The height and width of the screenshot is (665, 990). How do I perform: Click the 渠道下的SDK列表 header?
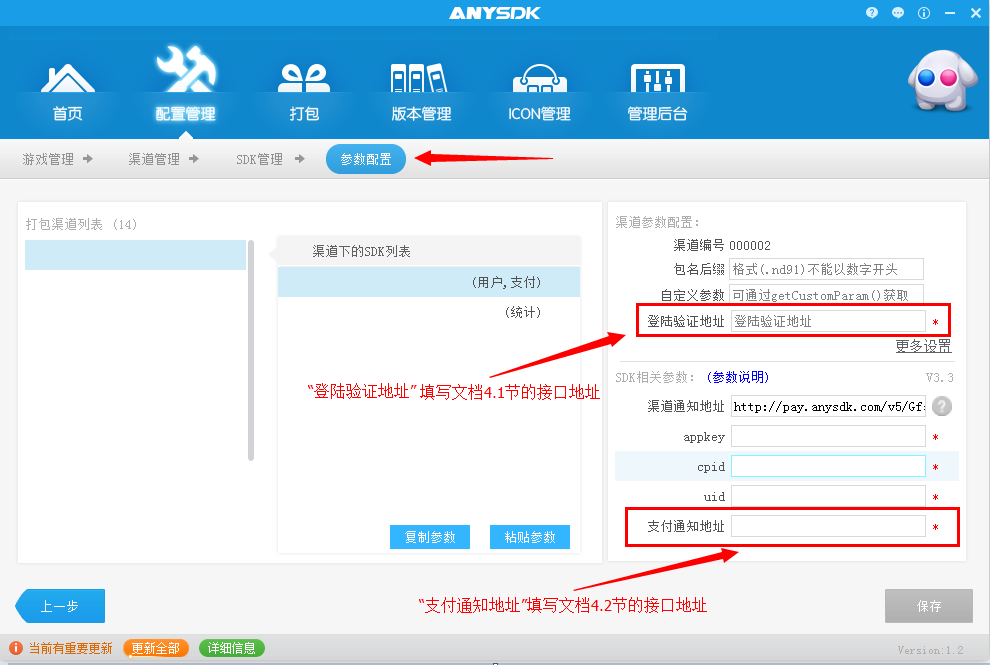[x=361, y=251]
